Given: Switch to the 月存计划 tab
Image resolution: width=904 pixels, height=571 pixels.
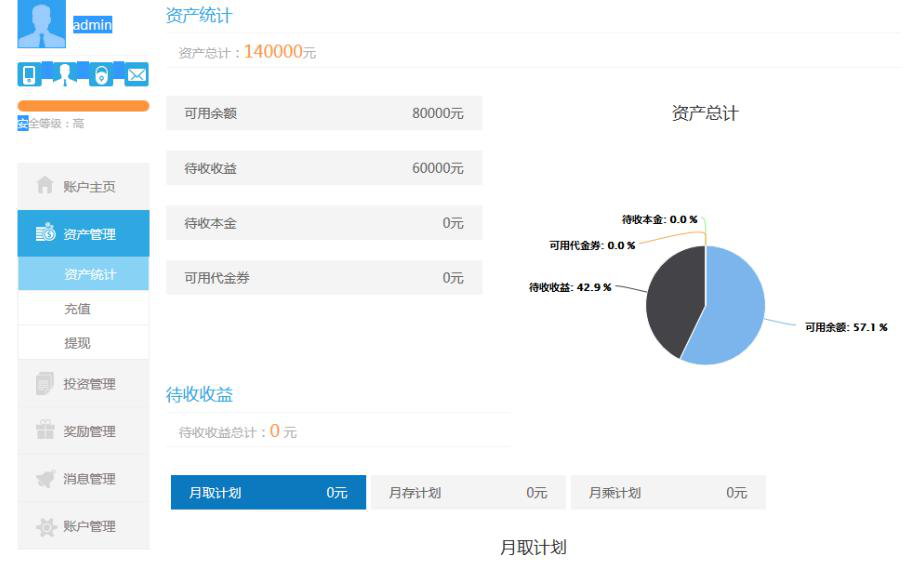Looking at the screenshot, I should 466,493.
